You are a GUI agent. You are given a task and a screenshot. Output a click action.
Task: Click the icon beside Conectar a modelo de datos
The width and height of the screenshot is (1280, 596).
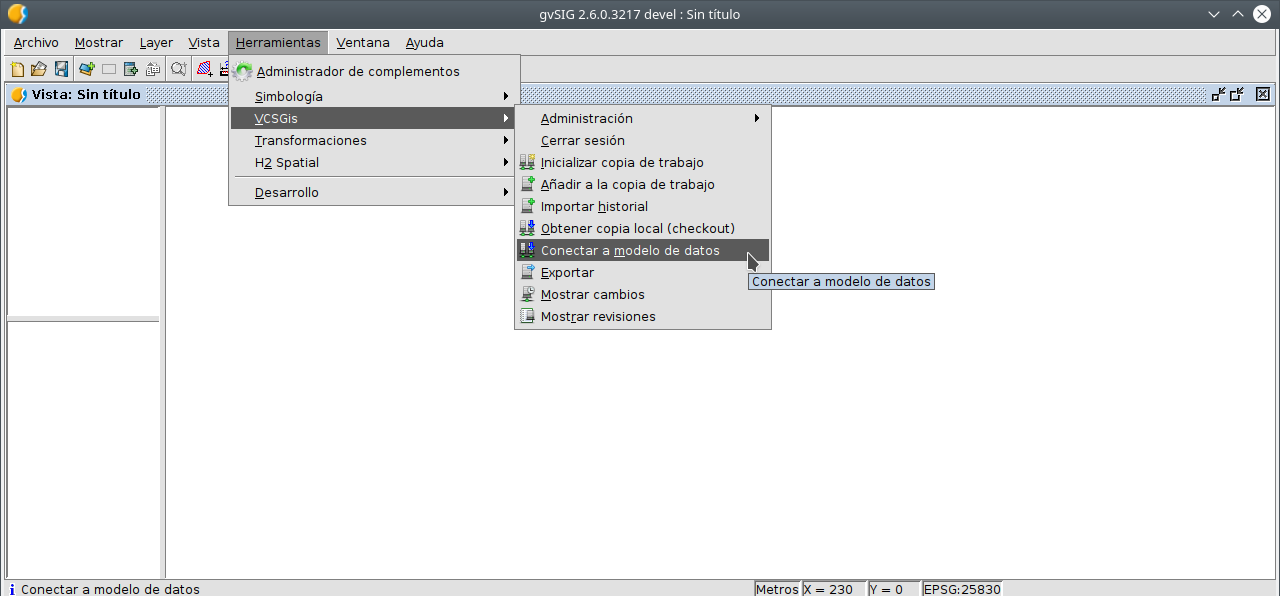coord(527,250)
